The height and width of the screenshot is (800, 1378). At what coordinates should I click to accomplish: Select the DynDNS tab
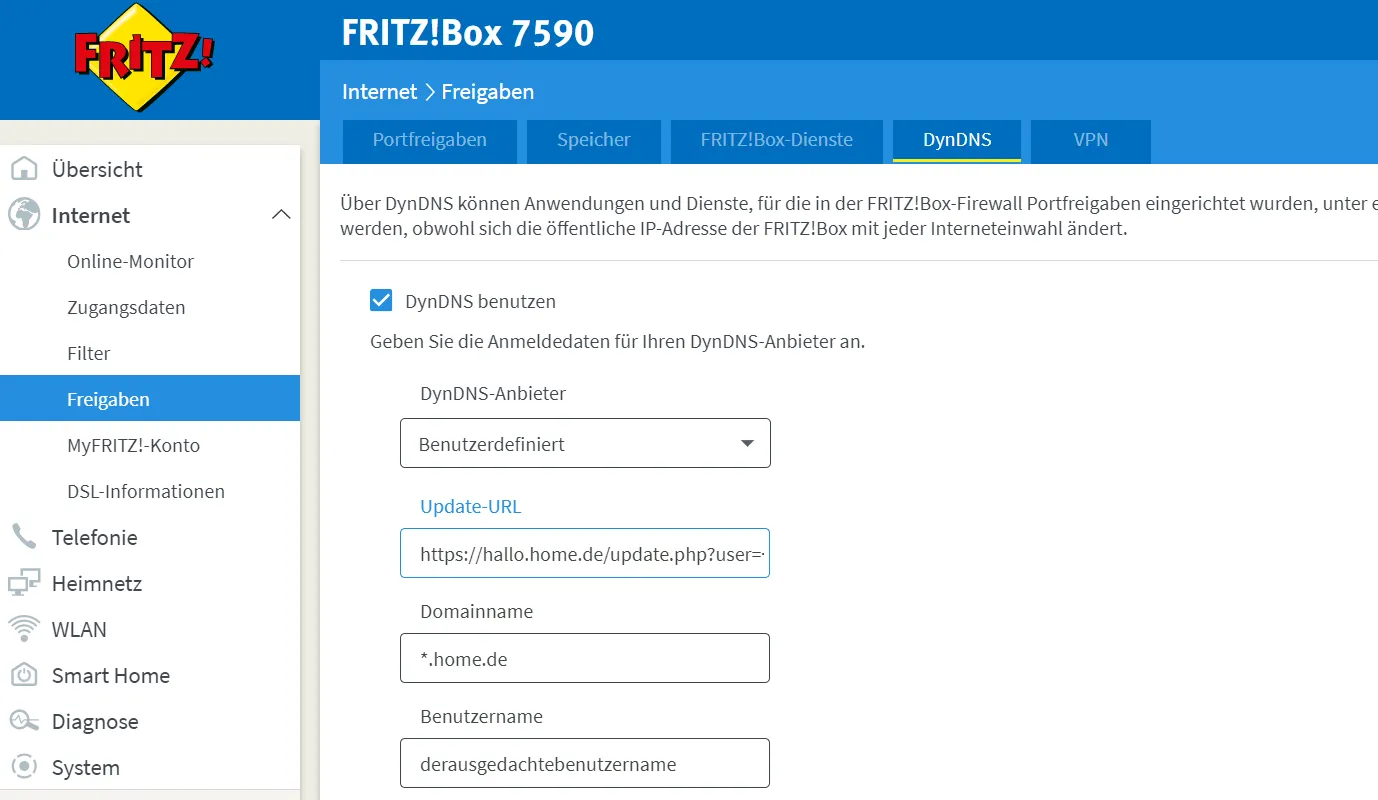click(x=957, y=140)
